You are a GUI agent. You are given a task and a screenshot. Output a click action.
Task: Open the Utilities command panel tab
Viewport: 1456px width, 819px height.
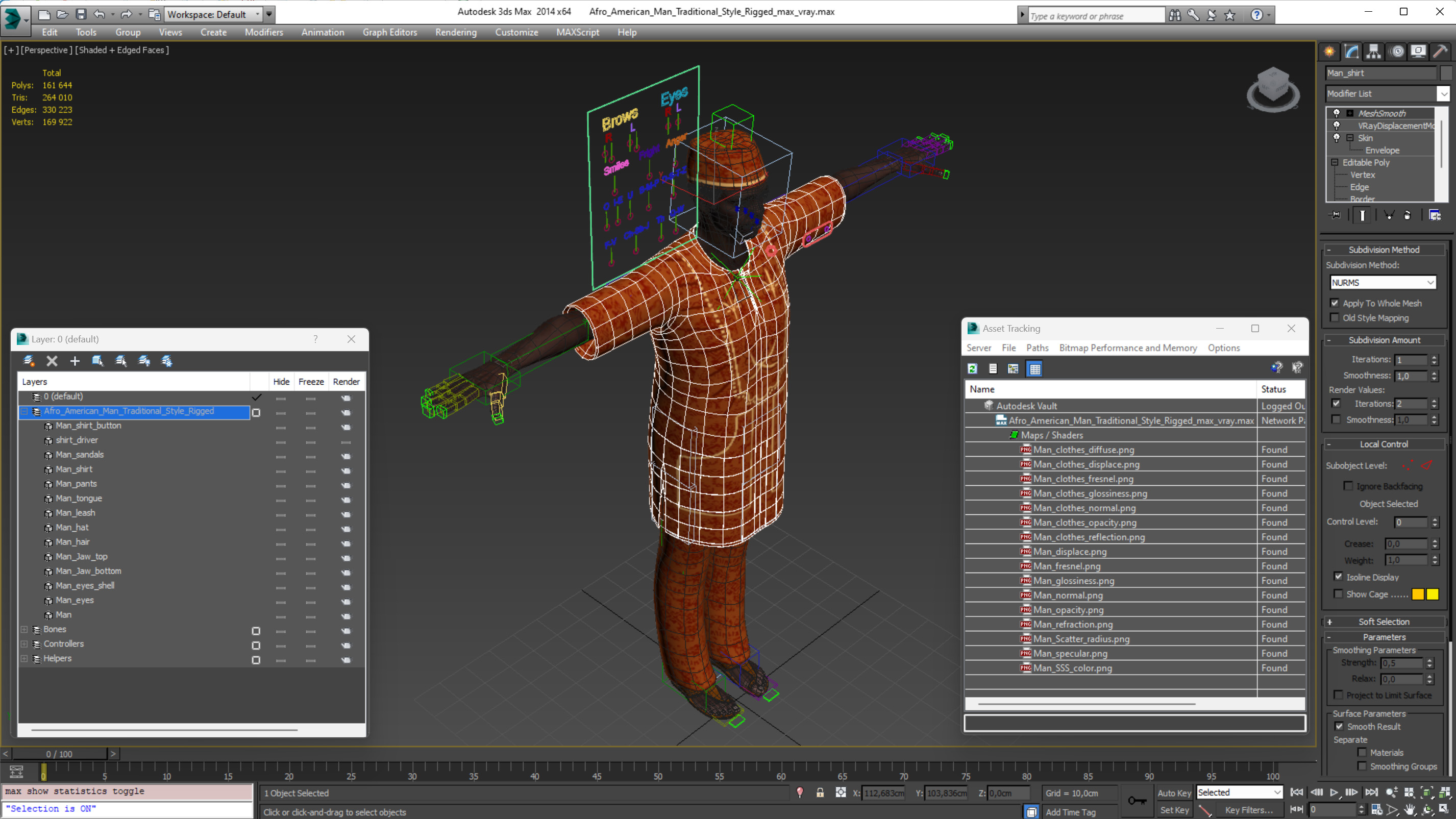tap(1440, 52)
